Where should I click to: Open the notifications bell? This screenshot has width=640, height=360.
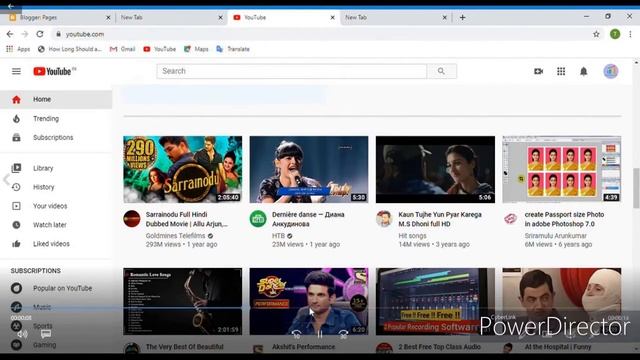[x=584, y=71]
